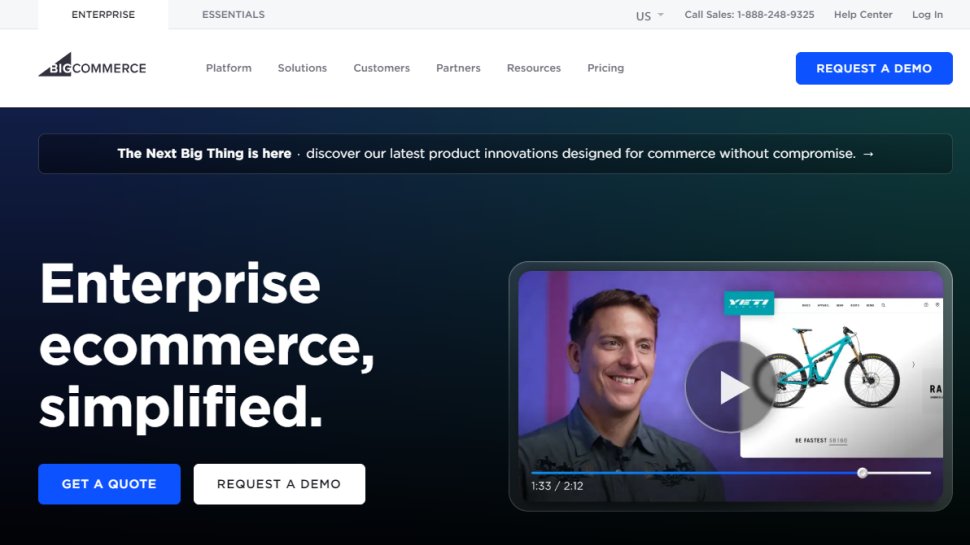Select the Enterprise tab
Screen dimensions: 970x545
pyautogui.click(x=103, y=15)
